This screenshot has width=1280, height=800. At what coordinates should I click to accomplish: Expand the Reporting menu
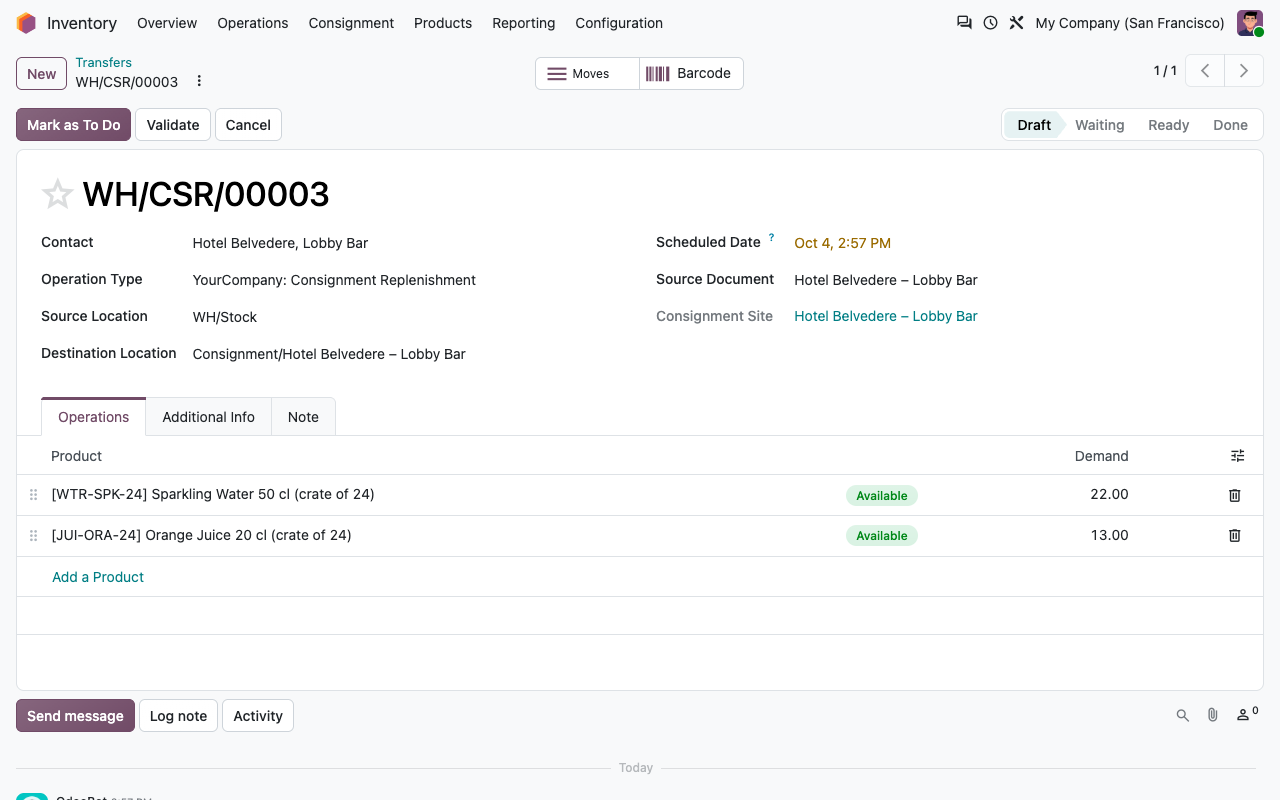coord(524,23)
